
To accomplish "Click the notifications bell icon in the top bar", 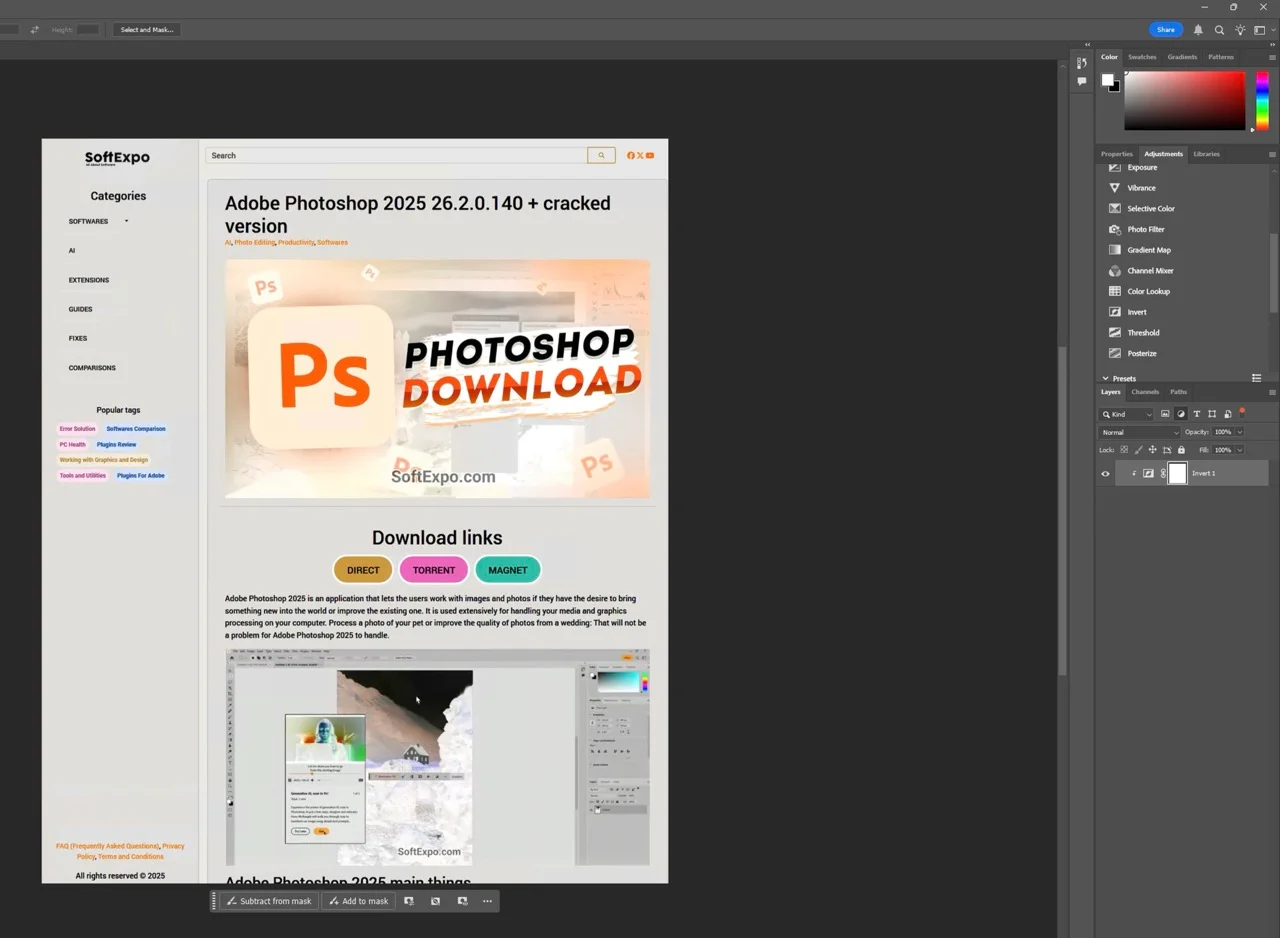I will pos(1198,29).
